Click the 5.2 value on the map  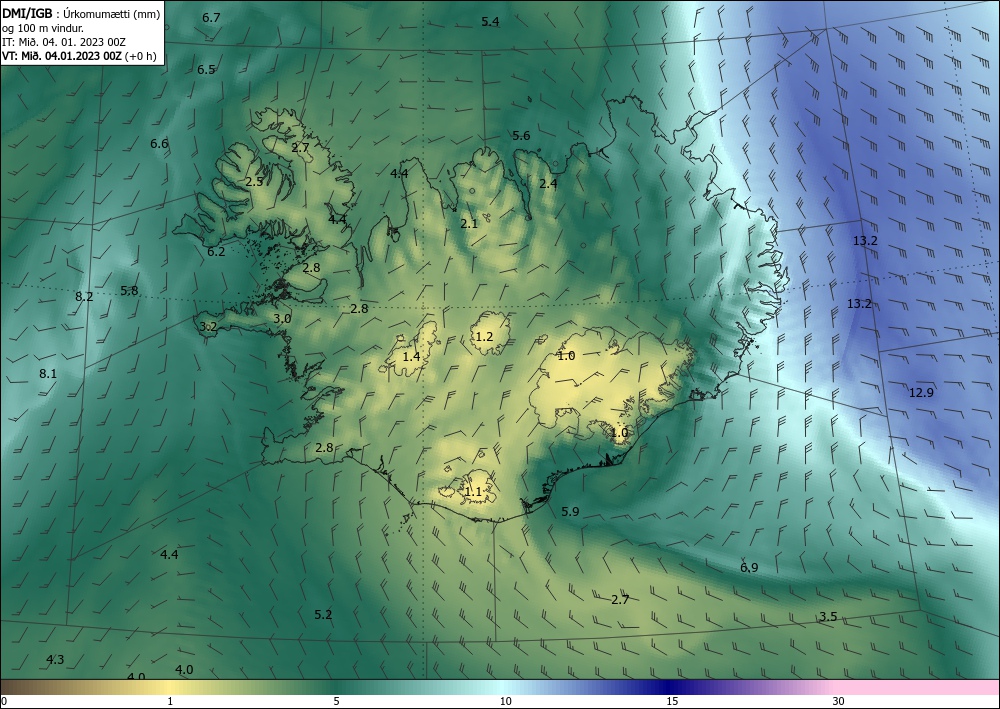[323, 615]
